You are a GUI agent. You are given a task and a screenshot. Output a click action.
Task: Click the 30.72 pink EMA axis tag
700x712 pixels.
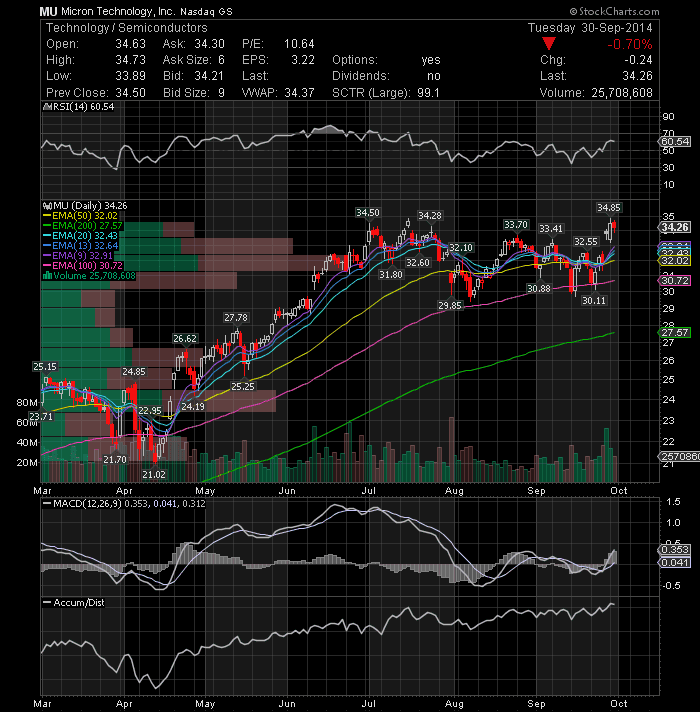tap(675, 280)
